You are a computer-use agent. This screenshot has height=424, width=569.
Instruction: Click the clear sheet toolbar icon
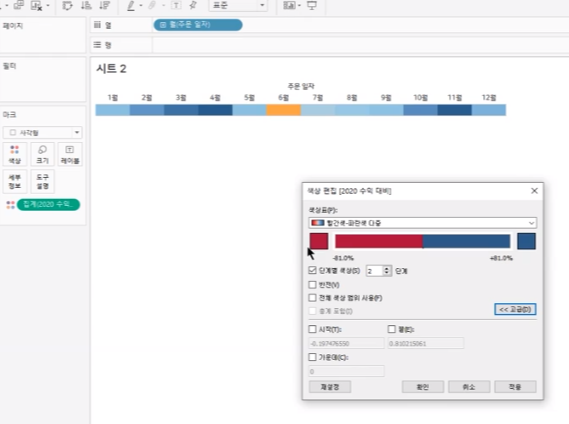click(x=36, y=5)
